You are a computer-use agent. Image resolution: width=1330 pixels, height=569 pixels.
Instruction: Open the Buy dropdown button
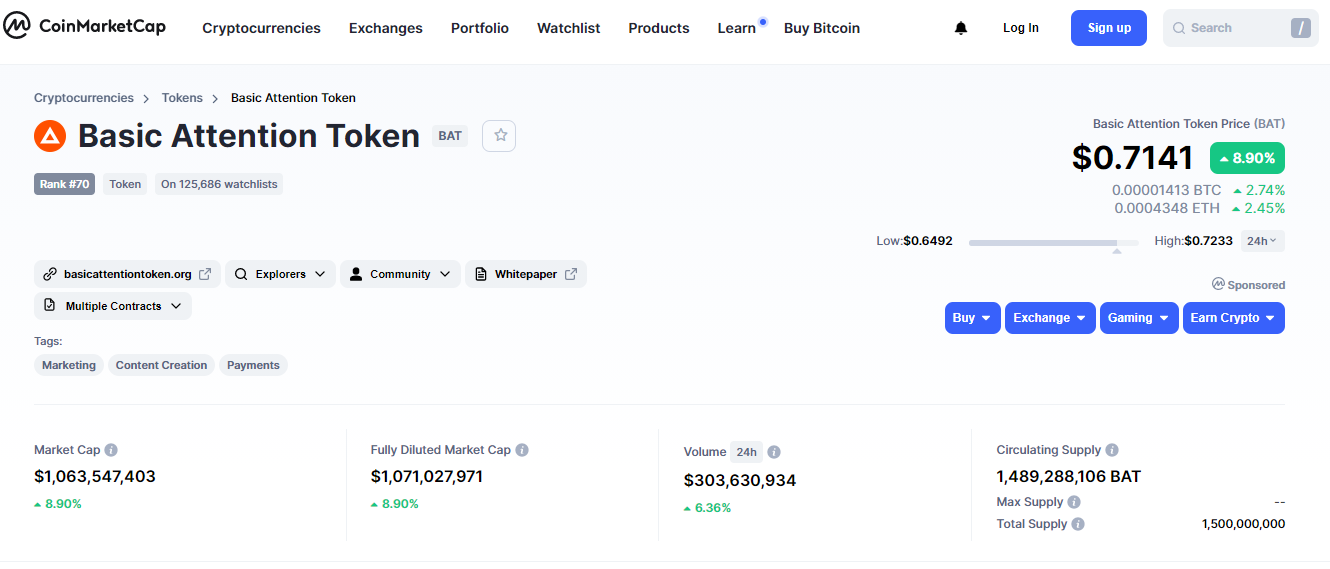(972, 318)
